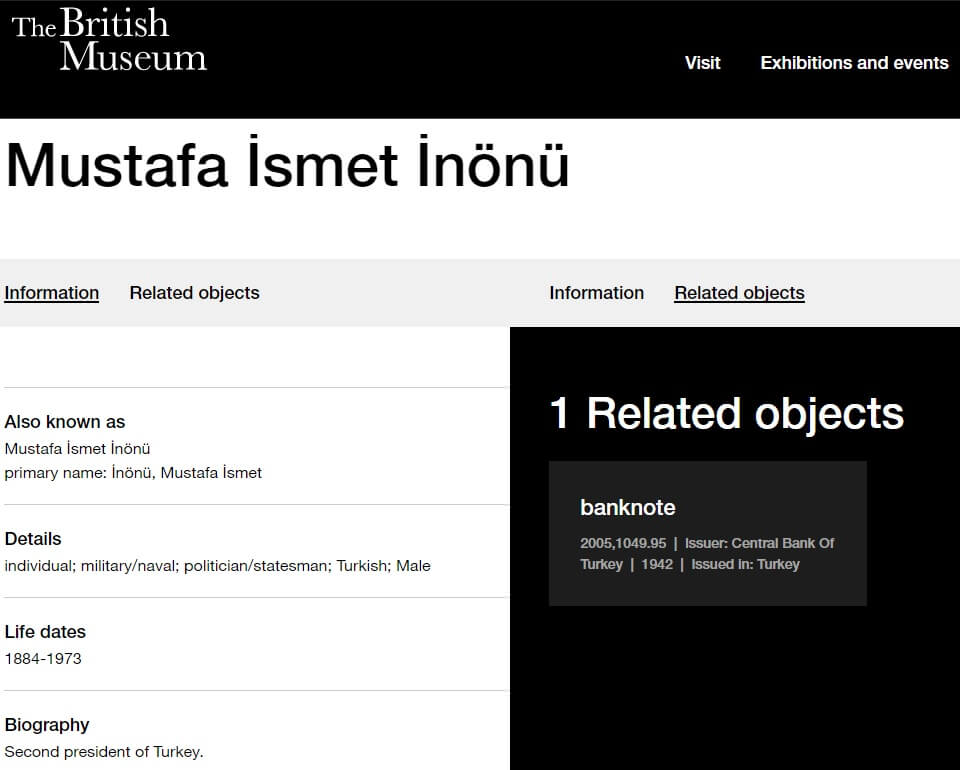Screen dimensions: 960x770
Task: Click the Life dates label
Action: 45,632
